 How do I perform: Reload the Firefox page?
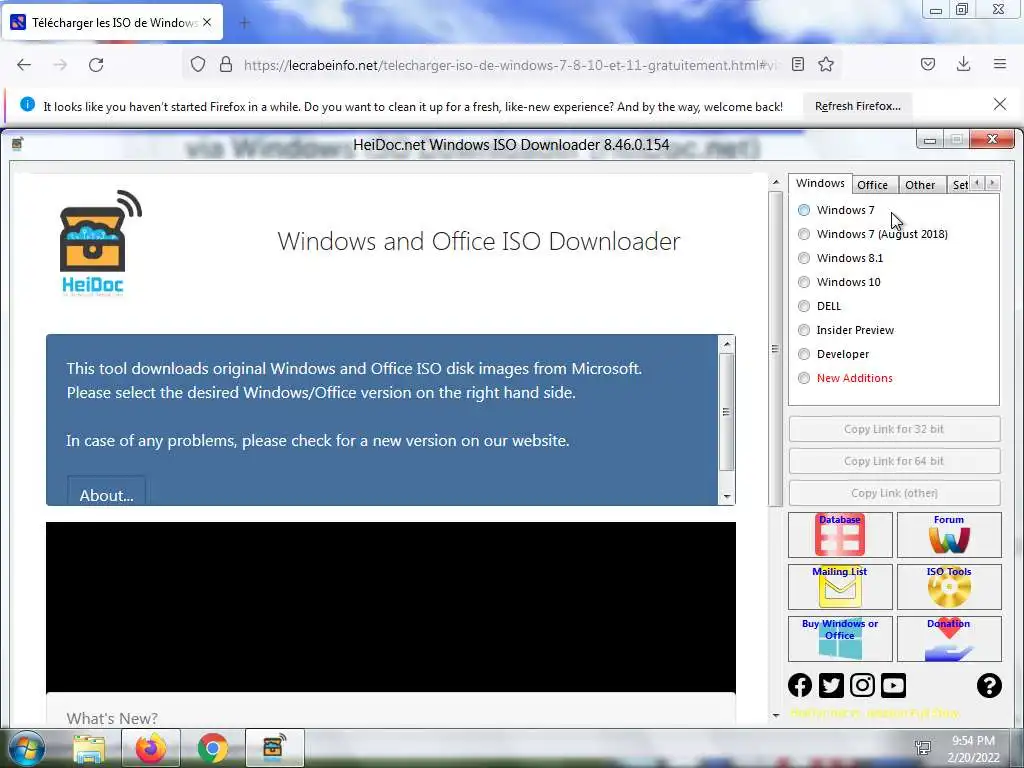pyautogui.click(x=96, y=65)
